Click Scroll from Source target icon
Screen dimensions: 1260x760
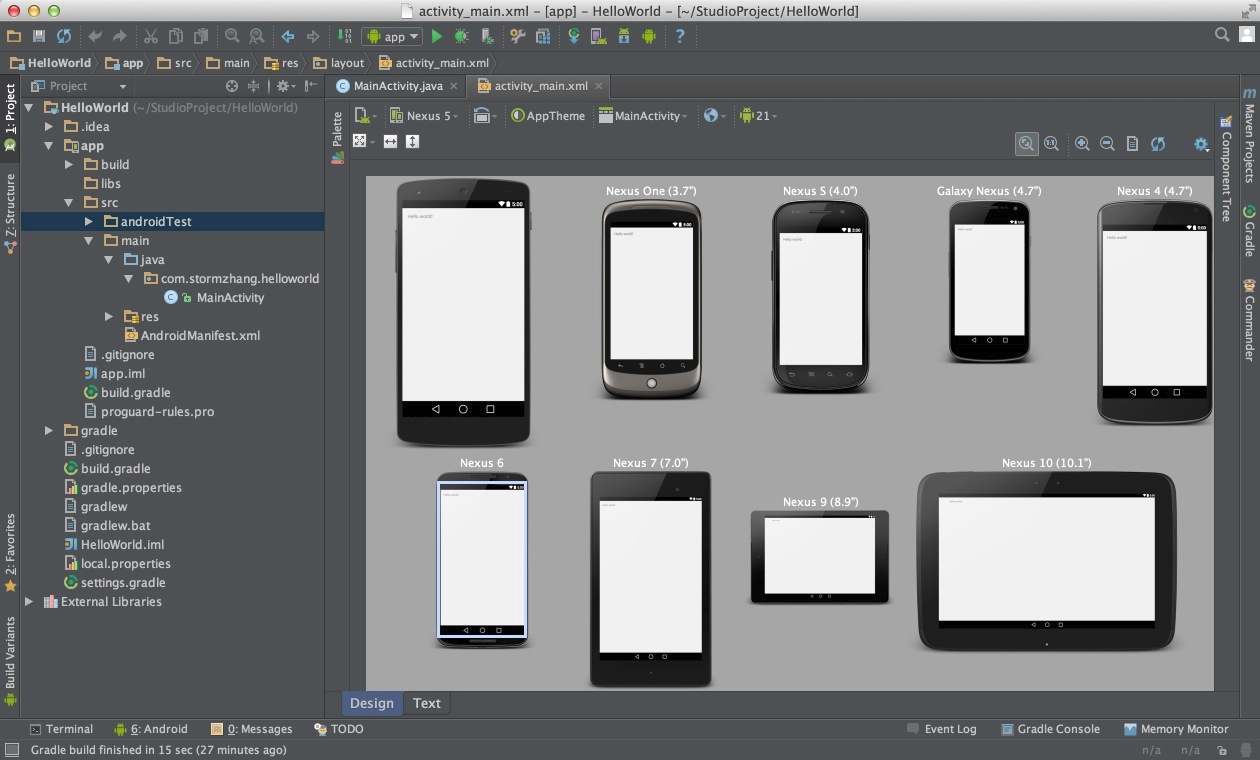click(x=232, y=86)
